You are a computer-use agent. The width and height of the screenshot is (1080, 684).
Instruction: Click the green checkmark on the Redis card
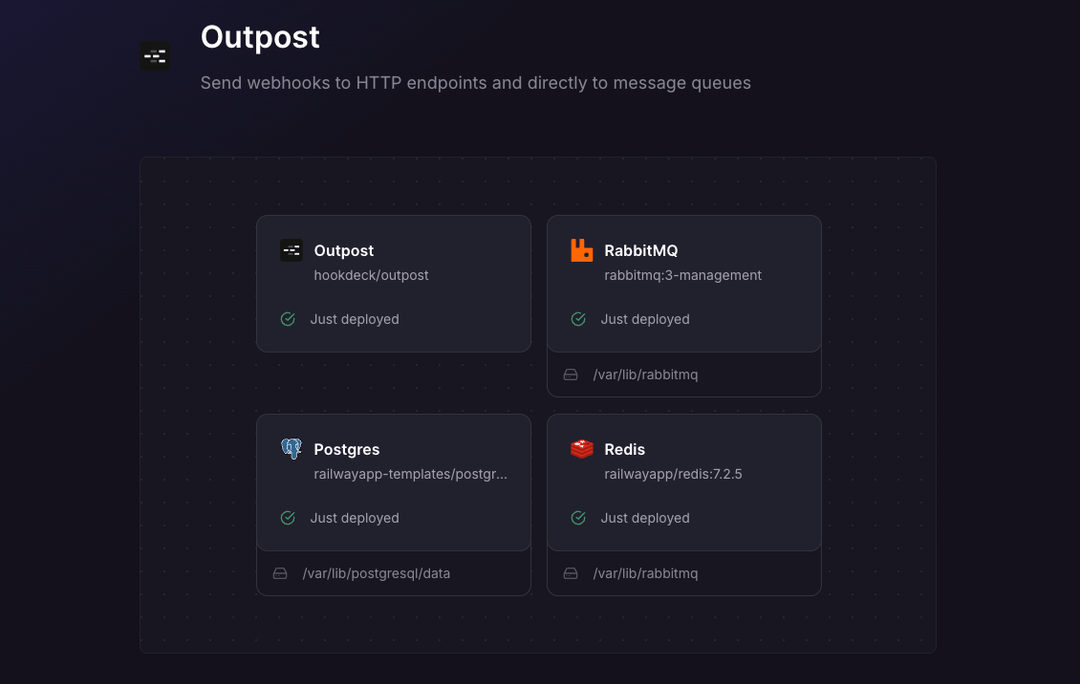[577, 518]
